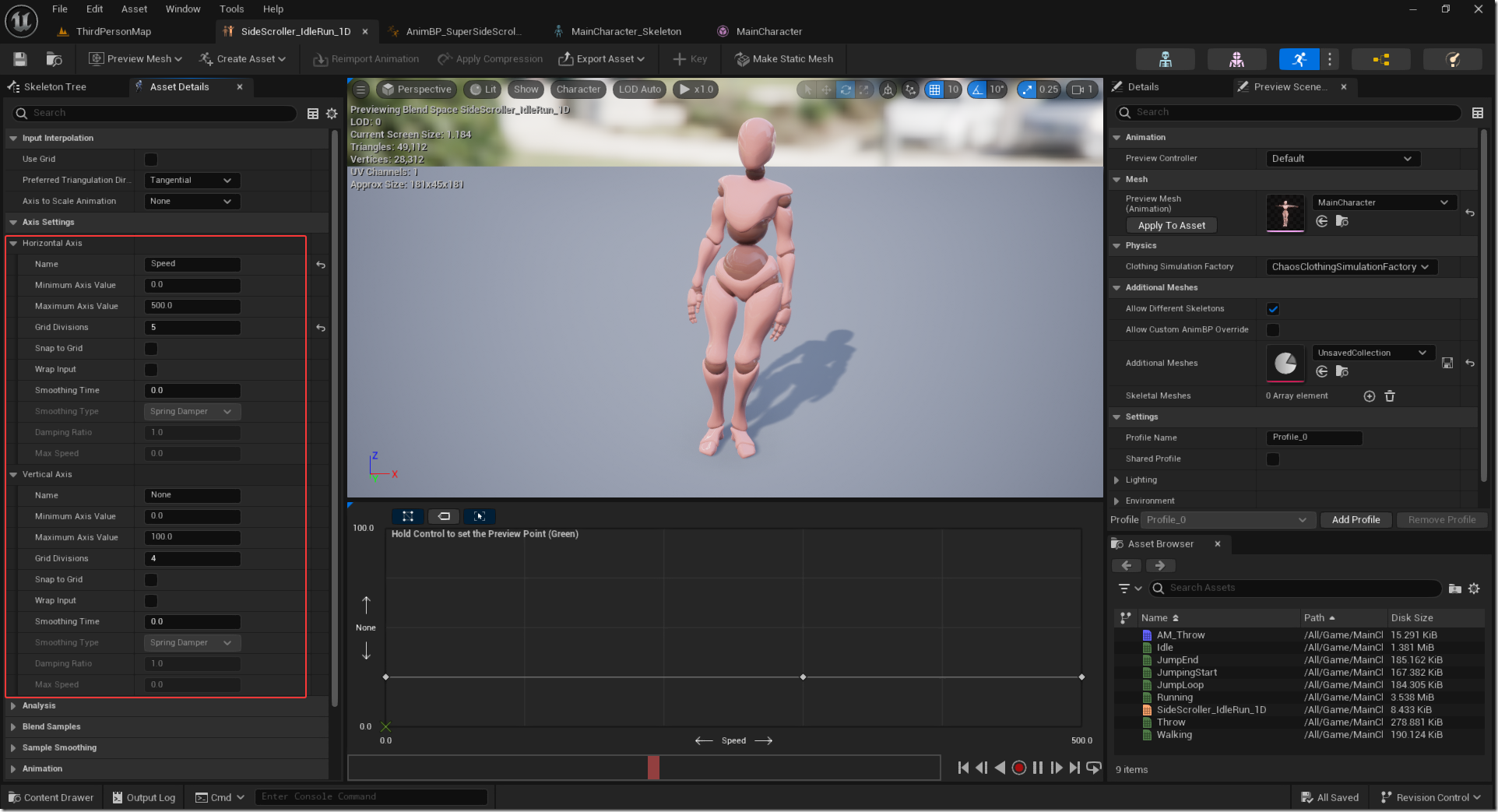1498x812 pixels.
Task: Add a Skeletal Meshes array element
Action: (1370, 396)
